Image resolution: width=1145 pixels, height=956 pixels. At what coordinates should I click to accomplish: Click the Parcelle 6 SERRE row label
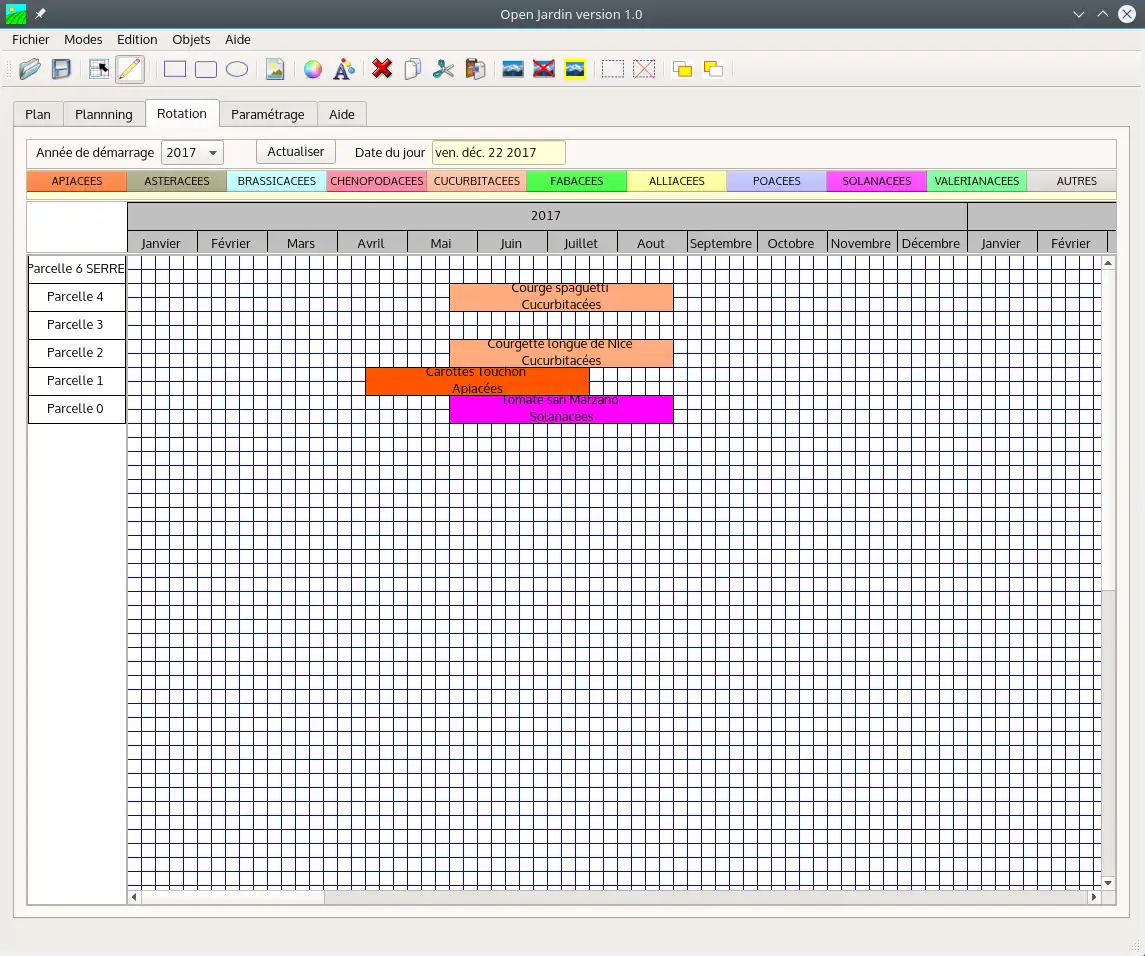(77, 269)
